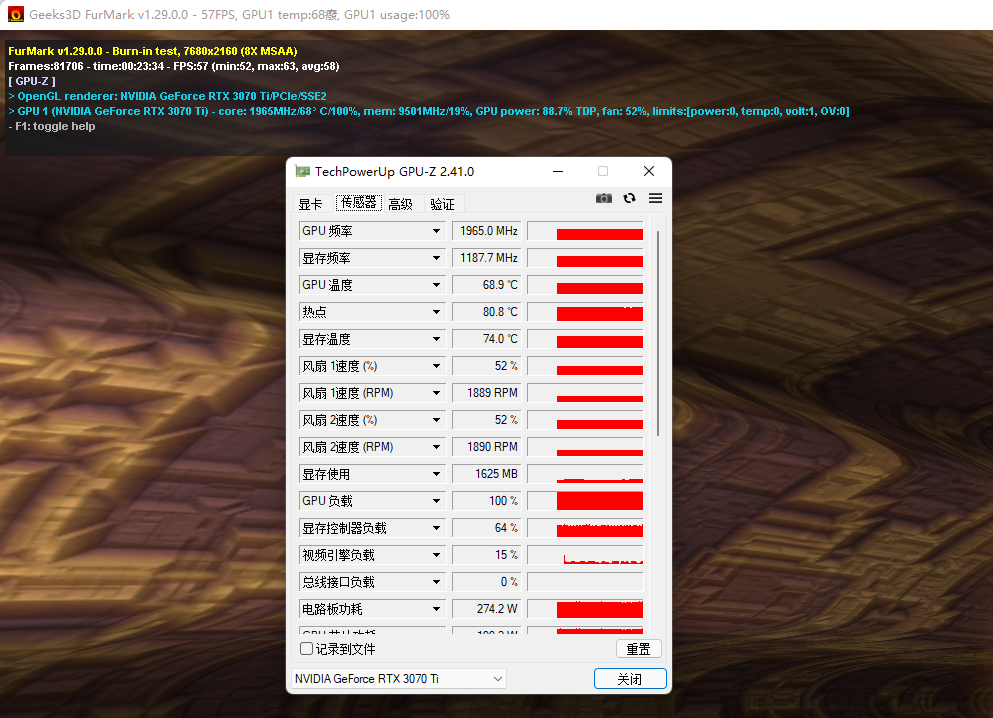Image resolution: width=993 pixels, height=718 pixels.
Task: Click the GPU-Z sensor list scrollbar
Action: 658,334
